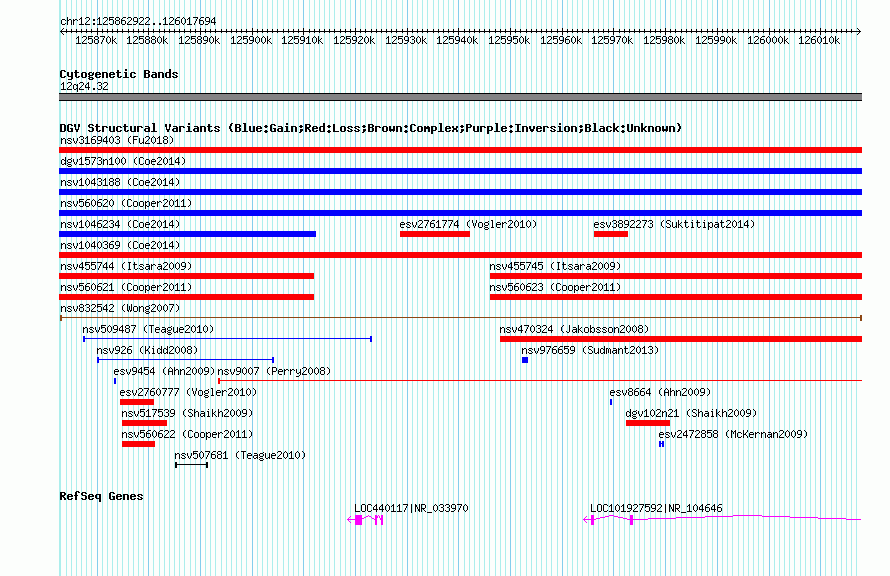Click esv2472858 (McKernan2009) label

click(x=733, y=434)
